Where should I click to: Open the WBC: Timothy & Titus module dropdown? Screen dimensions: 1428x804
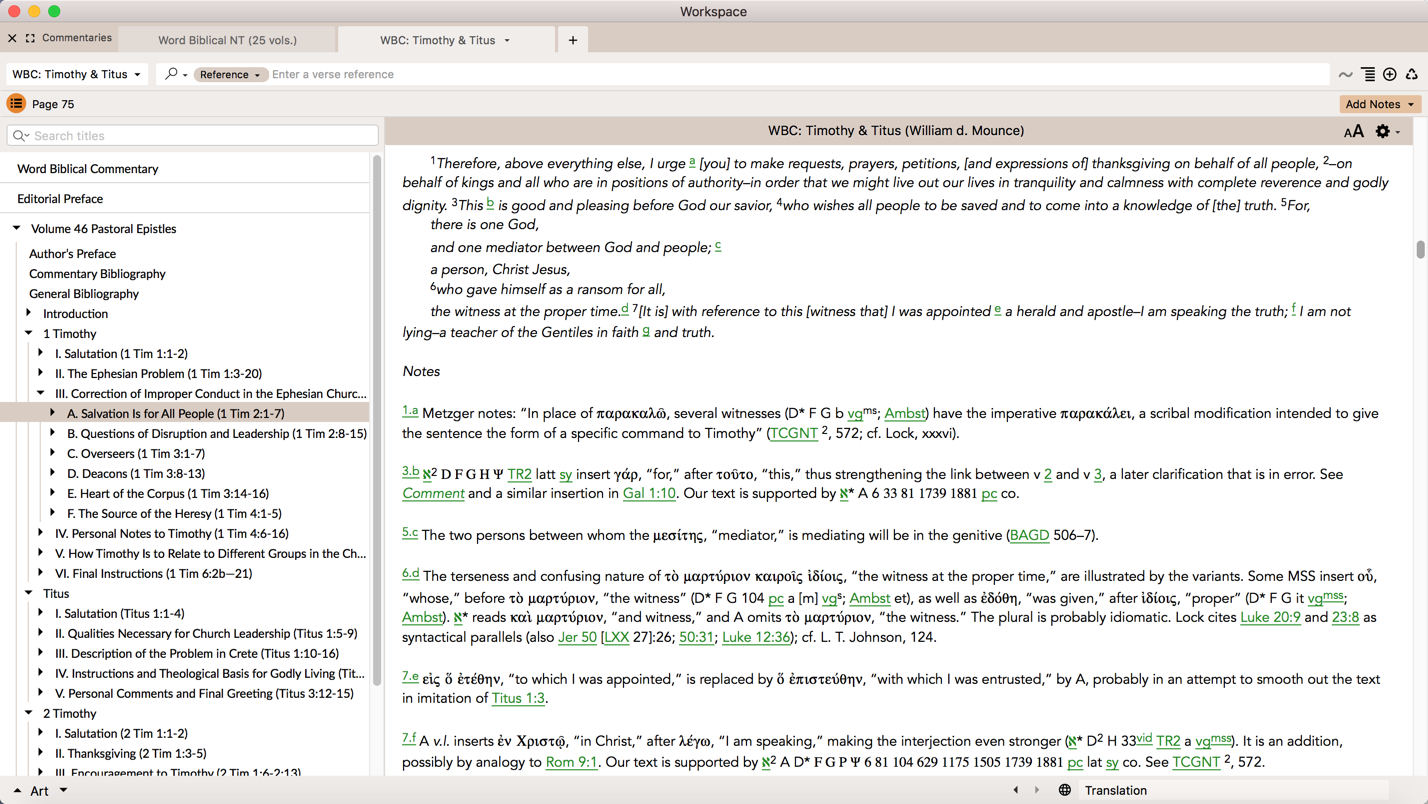(x=77, y=74)
